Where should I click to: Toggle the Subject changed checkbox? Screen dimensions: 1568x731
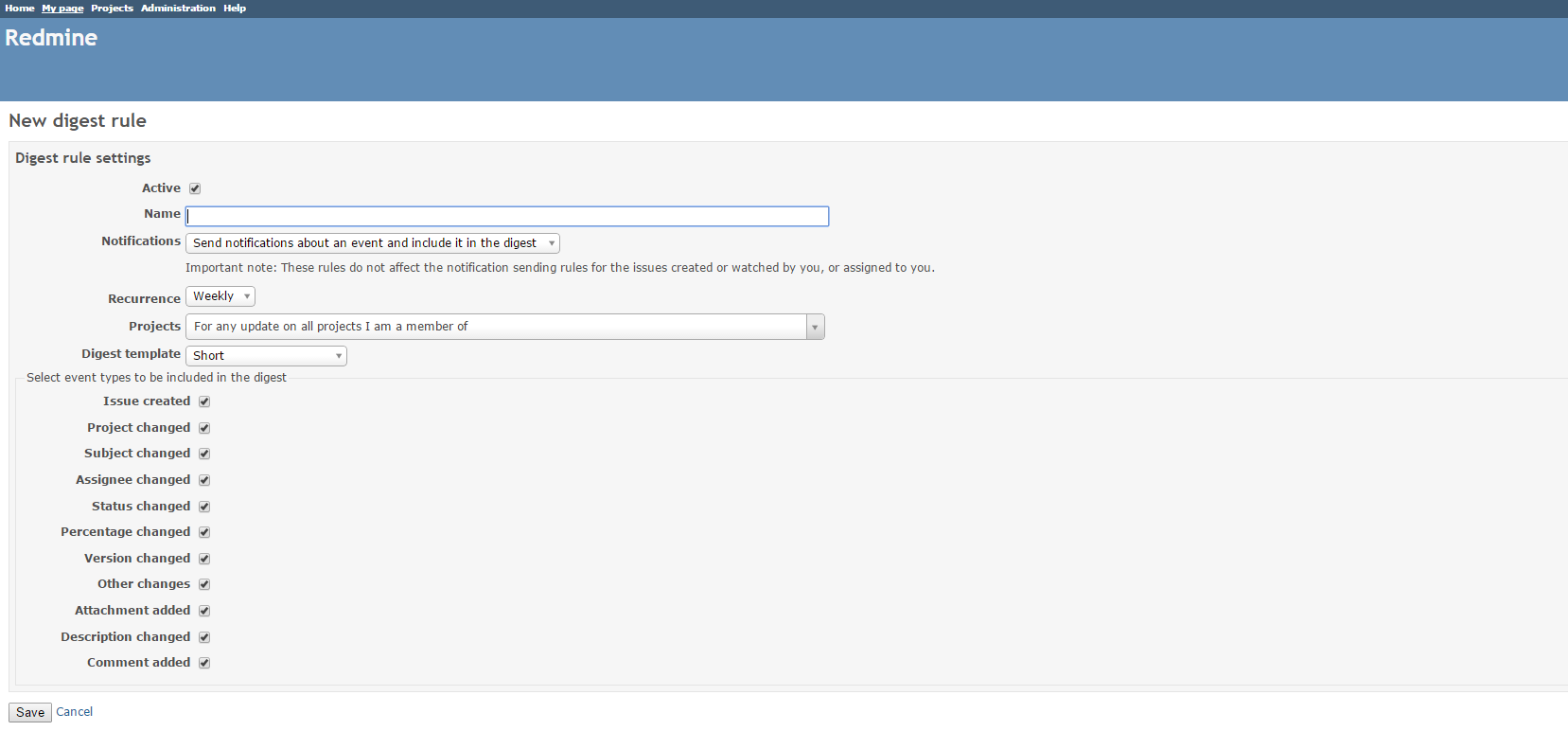pos(204,454)
